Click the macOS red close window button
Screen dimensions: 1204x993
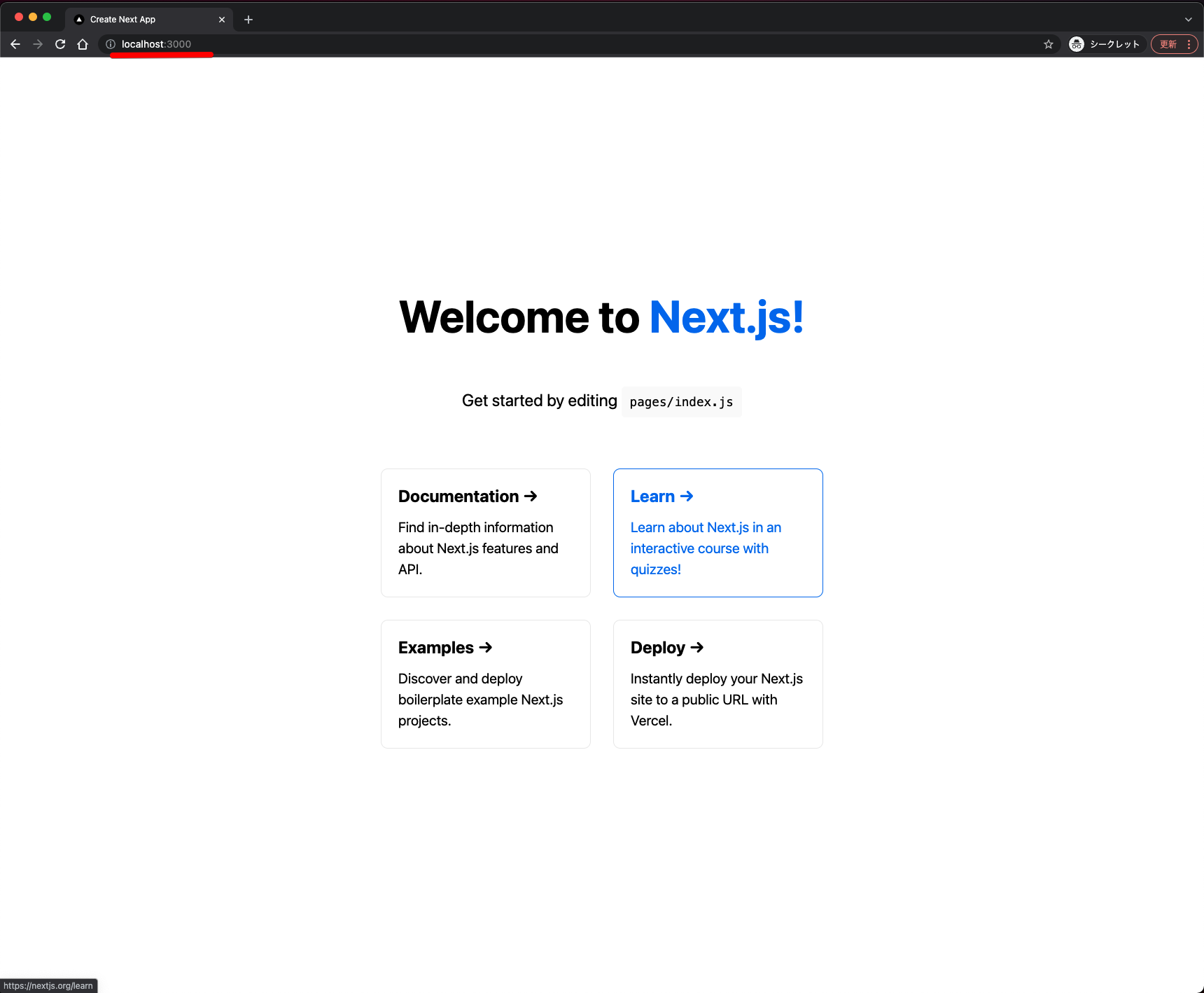19,17
